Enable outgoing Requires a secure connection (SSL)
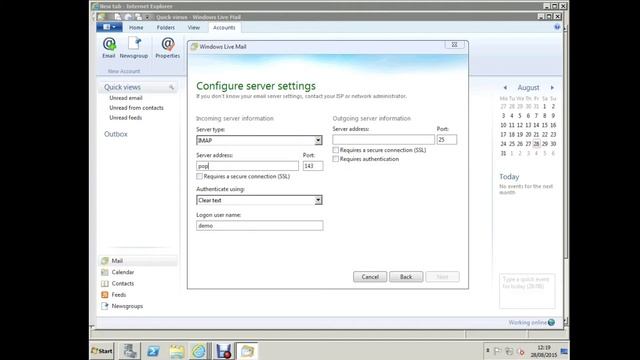 [x=336, y=150]
